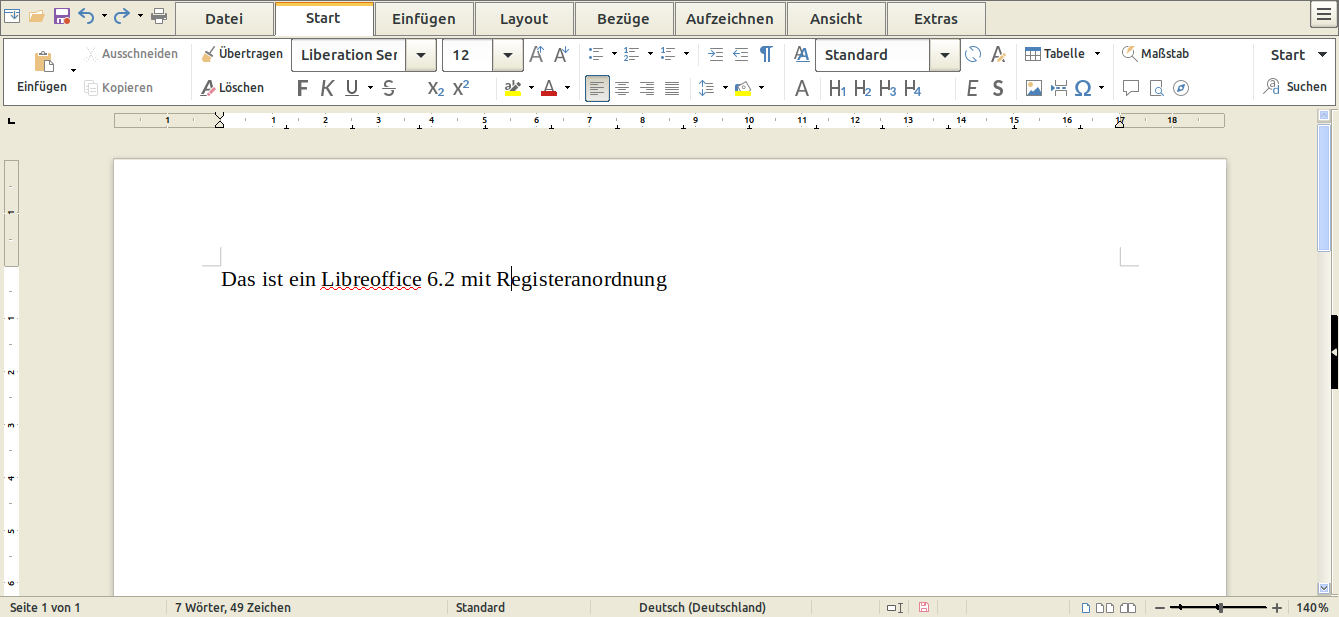Open the hamburger menu at top right
The width and height of the screenshot is (1339, 617).
(x=1323, y=14)
